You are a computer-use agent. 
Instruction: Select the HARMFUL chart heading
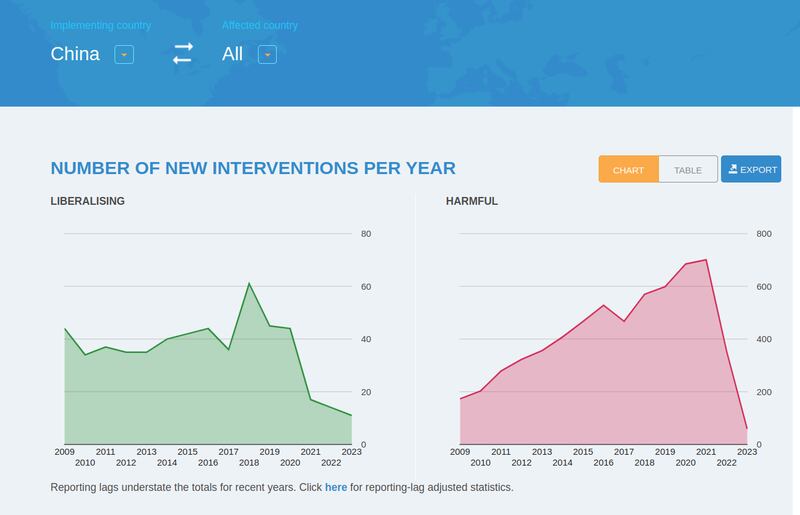(471, 201)
